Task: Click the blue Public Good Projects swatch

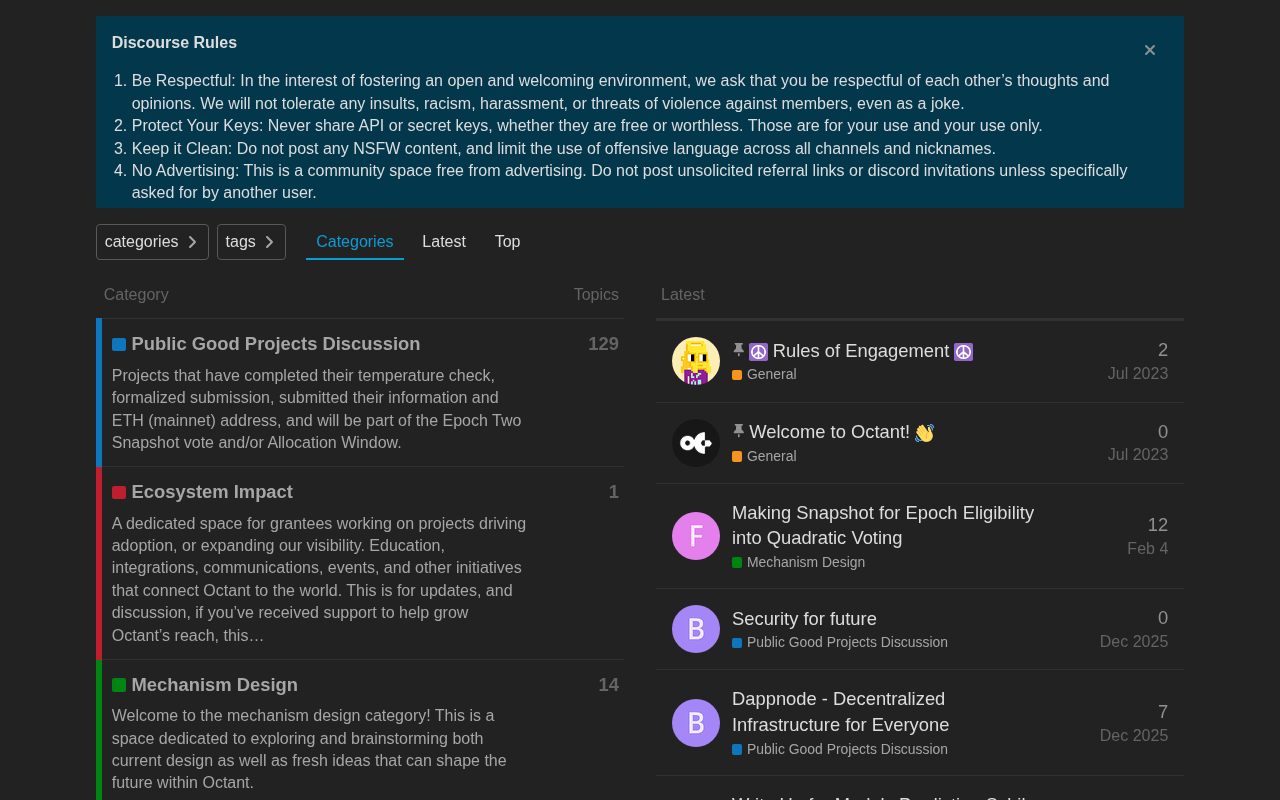Action: pos(119,344)
